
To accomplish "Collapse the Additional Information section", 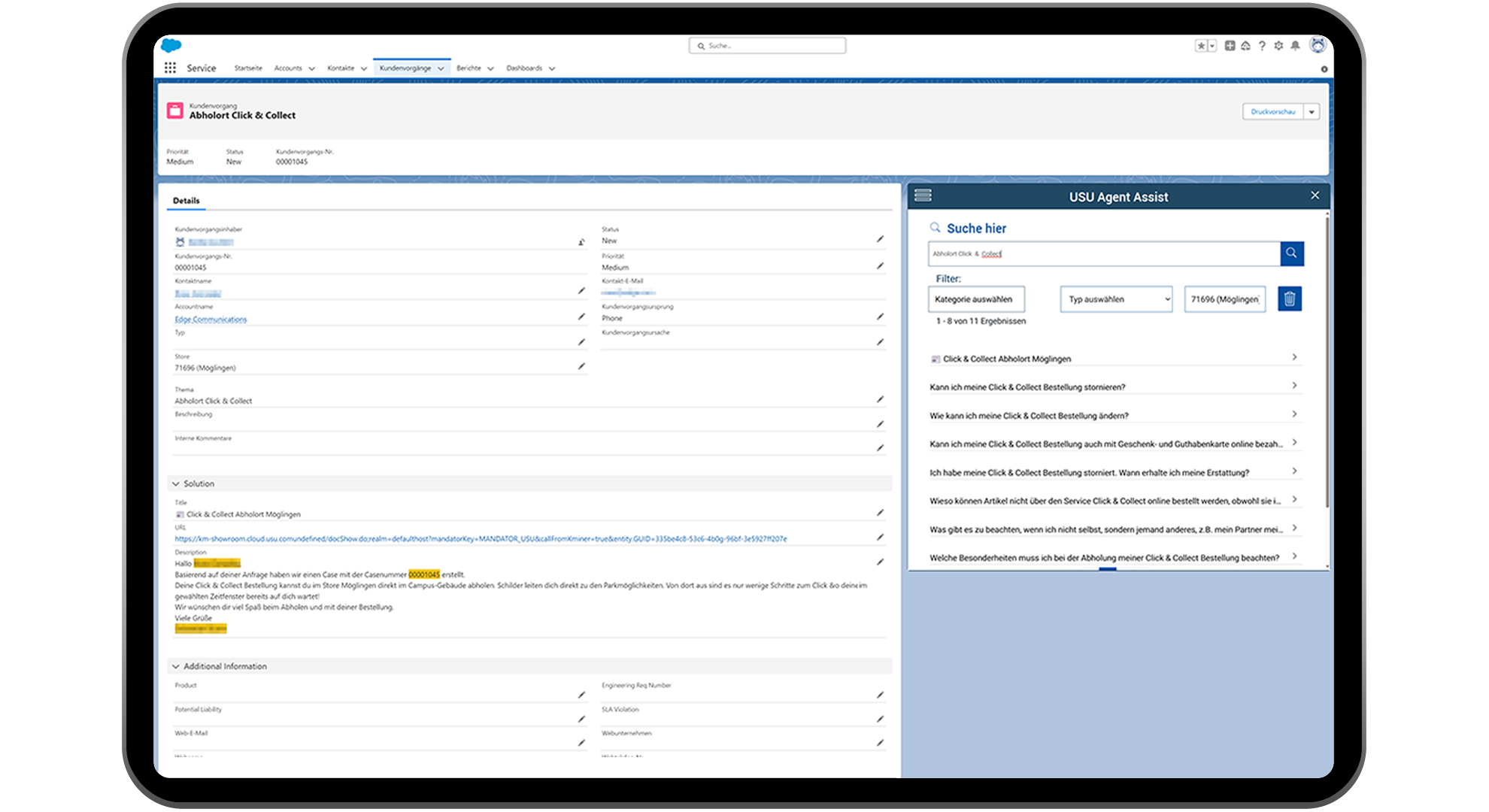I will pyautogui.click(x=176, y=667).
